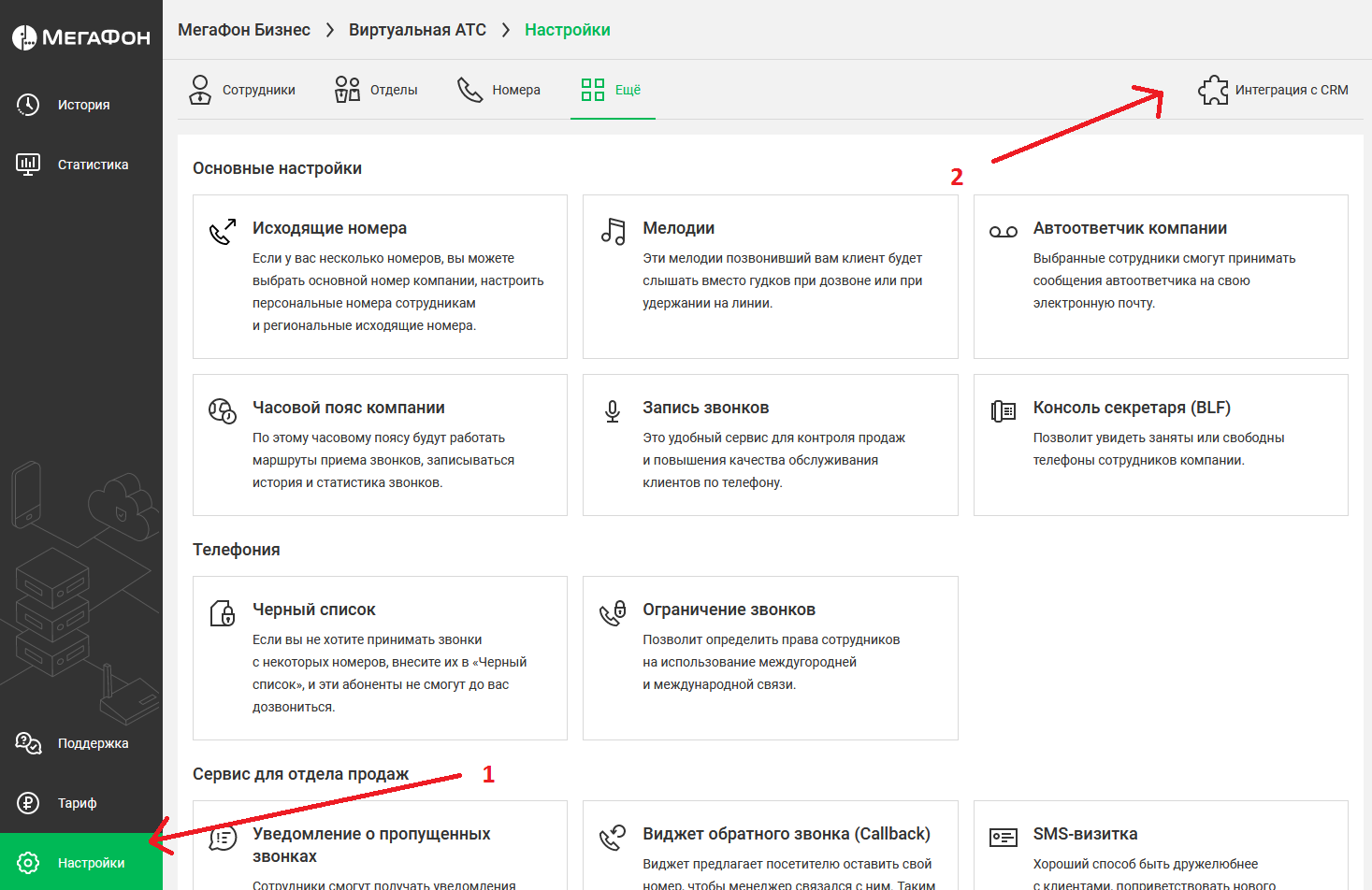Click the Номера phone handset icon
Image resolution: width=1372 pixels, height=890 pixels.
(x=469, y=90)
